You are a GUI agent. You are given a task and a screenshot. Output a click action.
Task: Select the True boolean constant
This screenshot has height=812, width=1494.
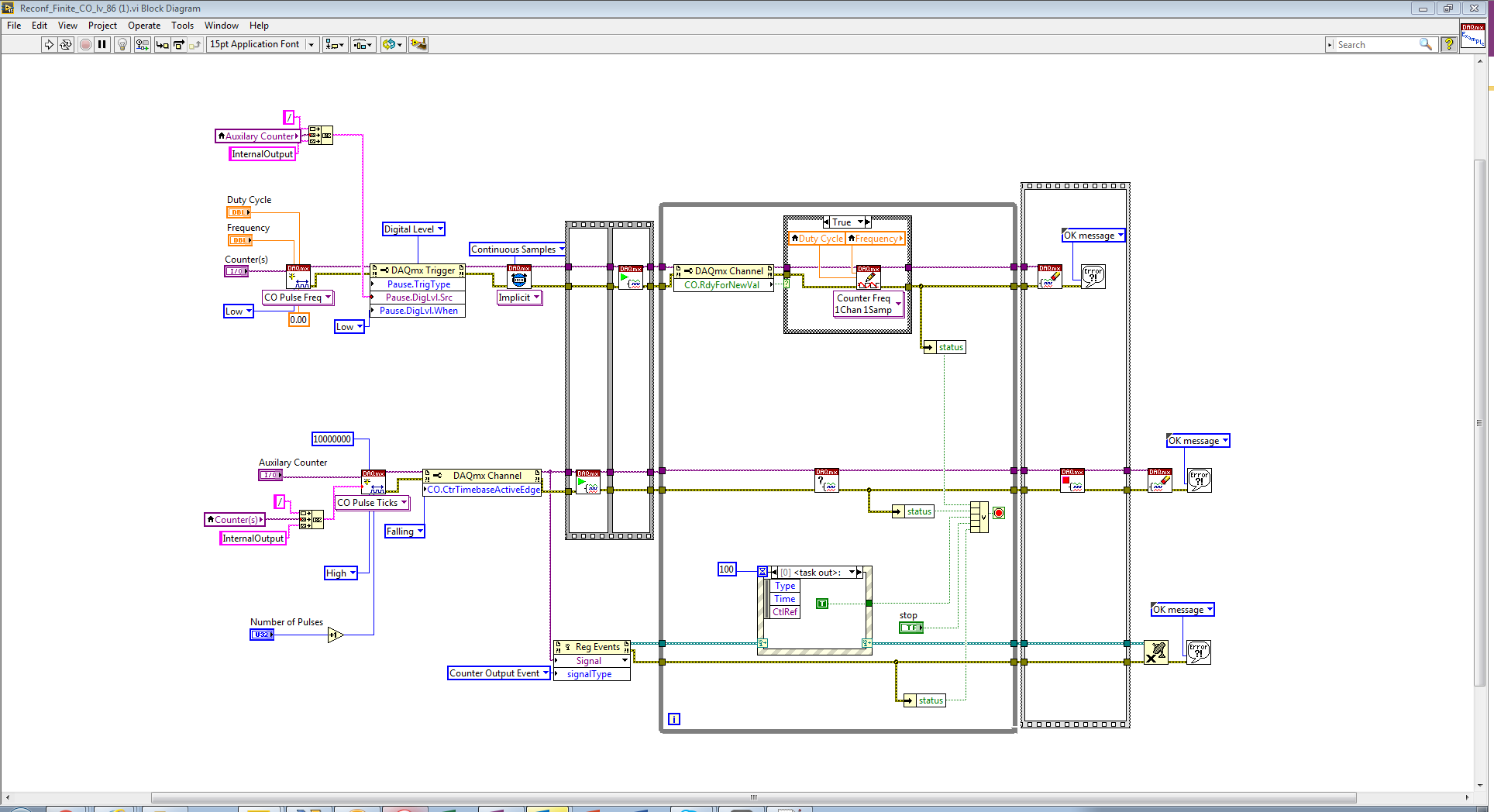(822, 604)
